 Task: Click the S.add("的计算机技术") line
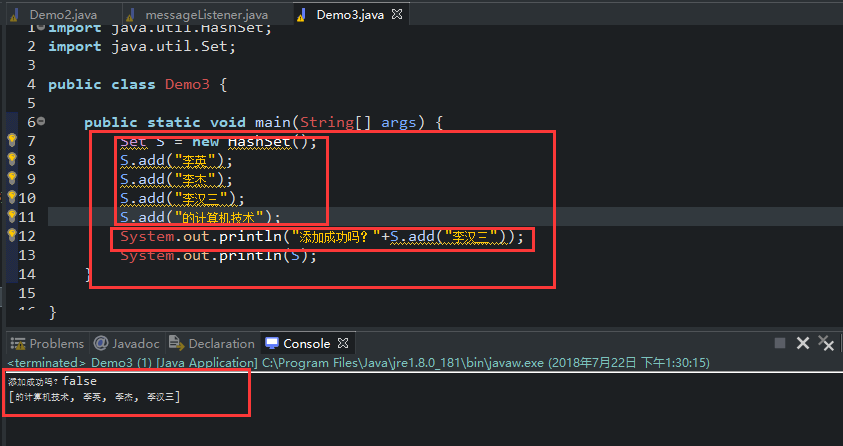pyautogui.click(x=201, y=217)
